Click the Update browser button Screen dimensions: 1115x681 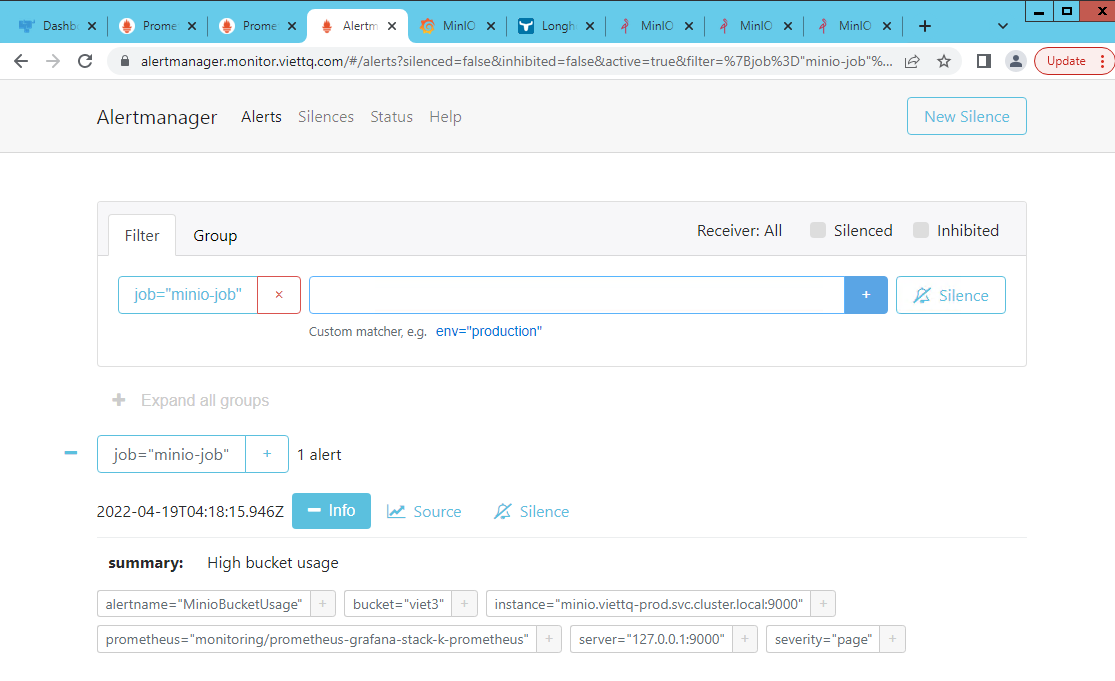(1066, 61)
